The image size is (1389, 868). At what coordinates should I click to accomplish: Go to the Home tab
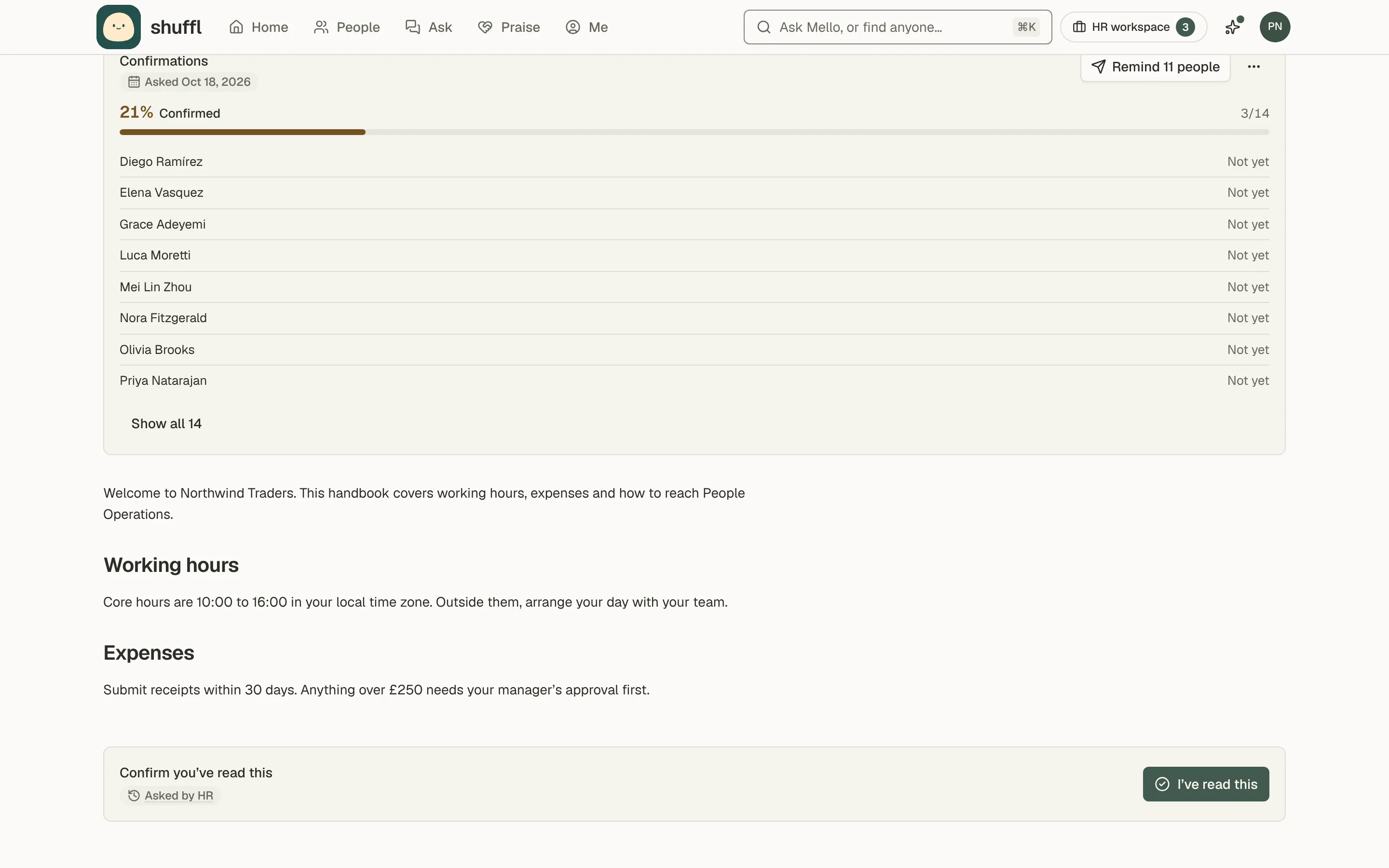(259, 27)
